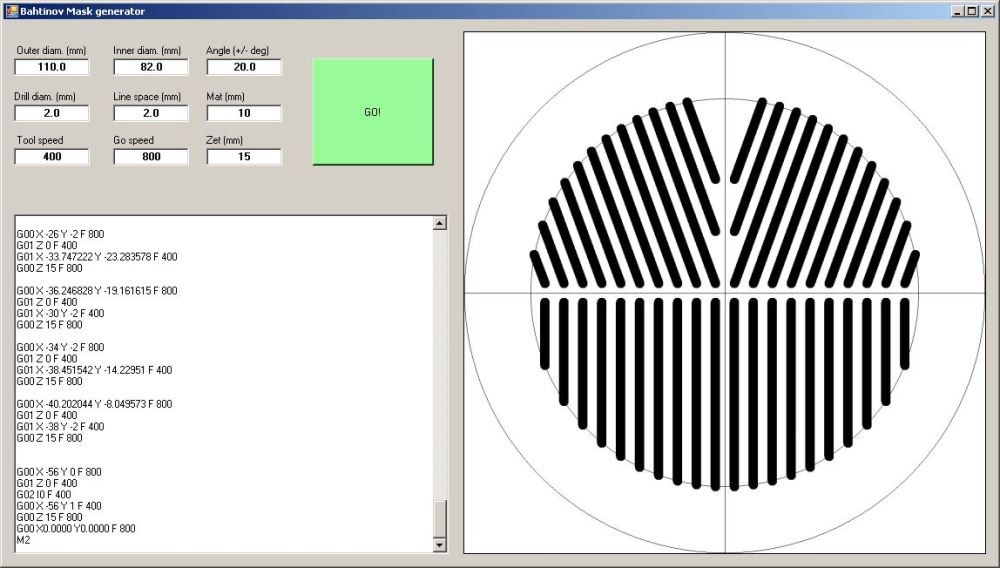The height and width of the screenshot is (568, 1000).
Task: Click the Line space field
Action: click(x=151, y=113)
